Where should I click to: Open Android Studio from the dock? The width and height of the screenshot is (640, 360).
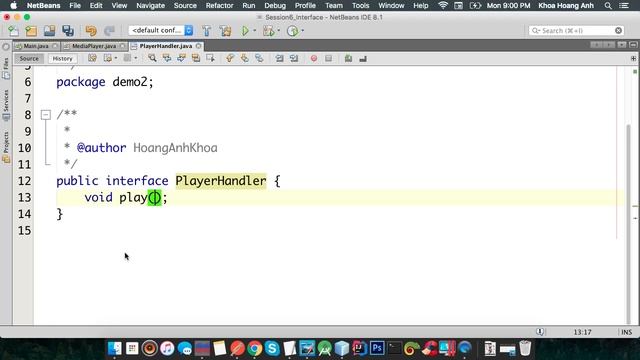tap(324, 349)
